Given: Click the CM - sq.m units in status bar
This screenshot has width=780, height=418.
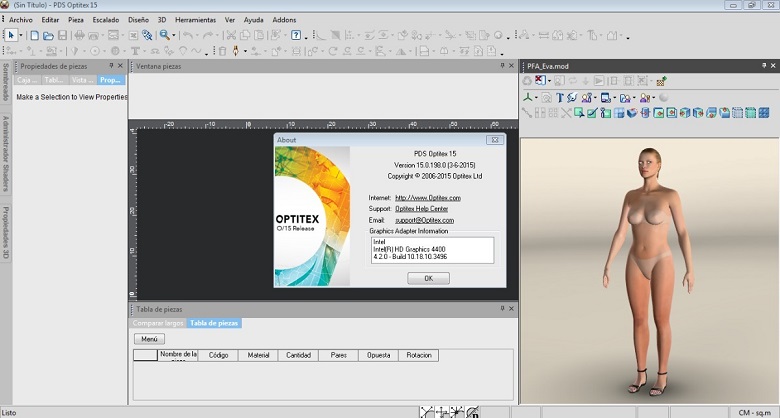Looking at the screenshot, I should click(x=754, y=413).
